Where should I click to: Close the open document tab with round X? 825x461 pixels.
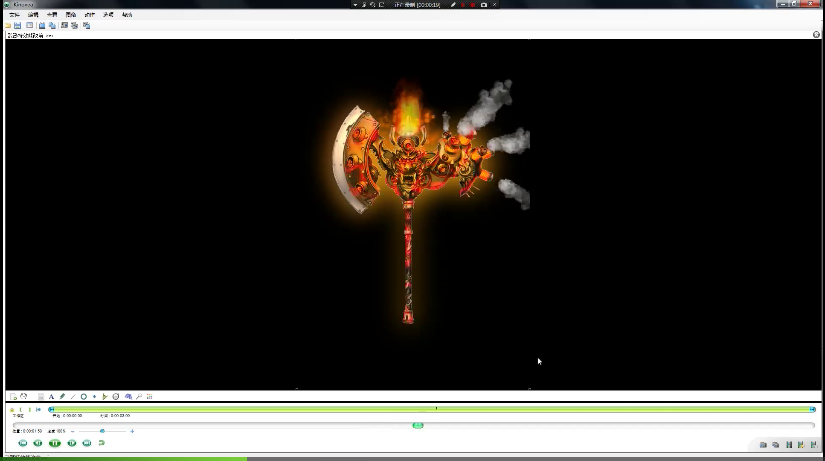click(x=816, y=34)
